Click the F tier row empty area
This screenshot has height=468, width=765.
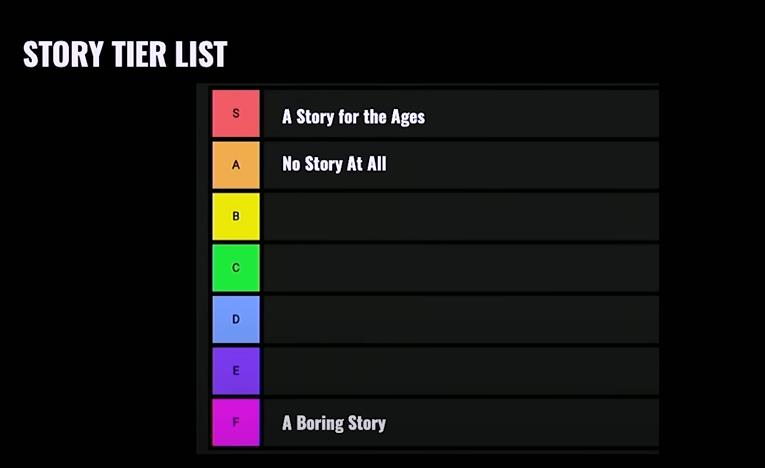[524, 422]
